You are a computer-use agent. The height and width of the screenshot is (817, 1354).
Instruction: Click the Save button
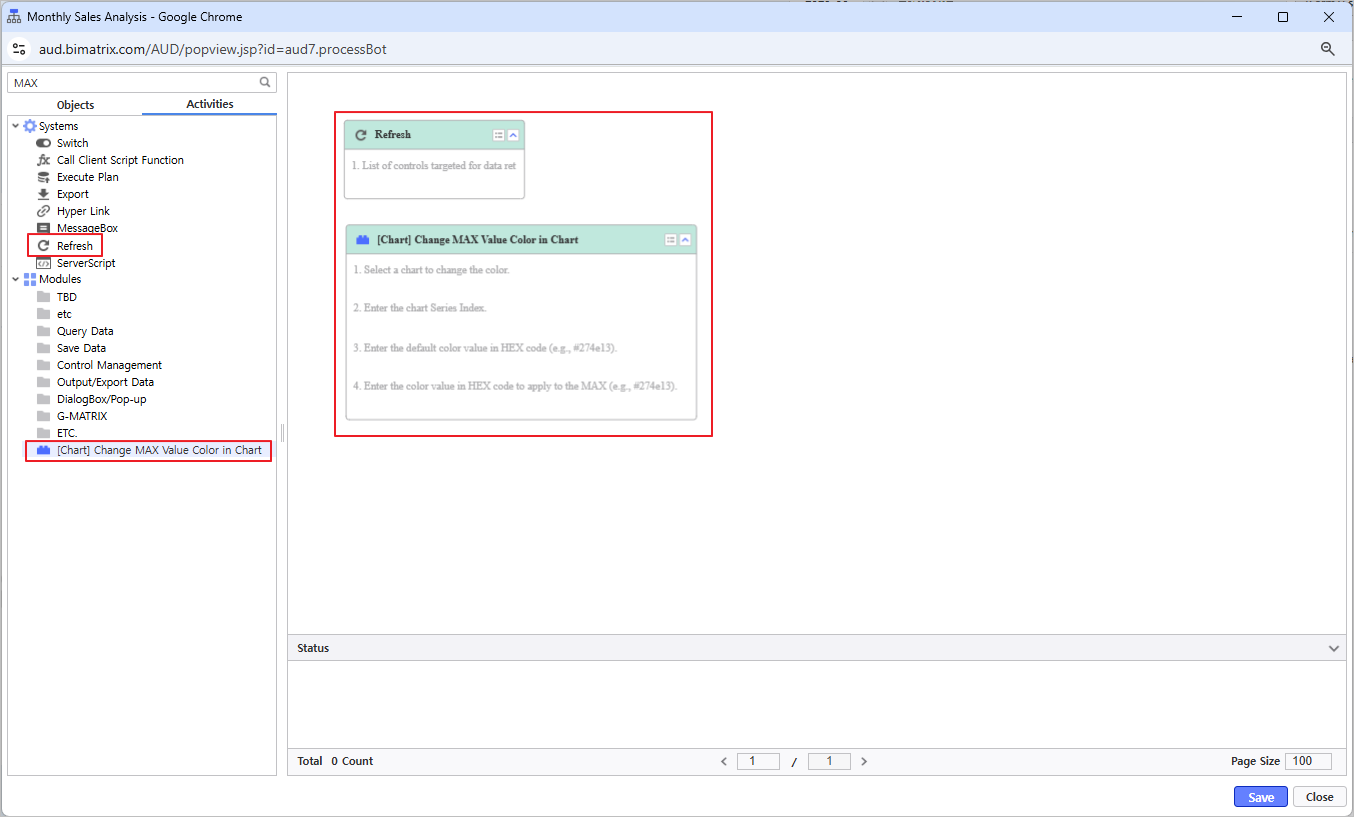coord(1261,797)
